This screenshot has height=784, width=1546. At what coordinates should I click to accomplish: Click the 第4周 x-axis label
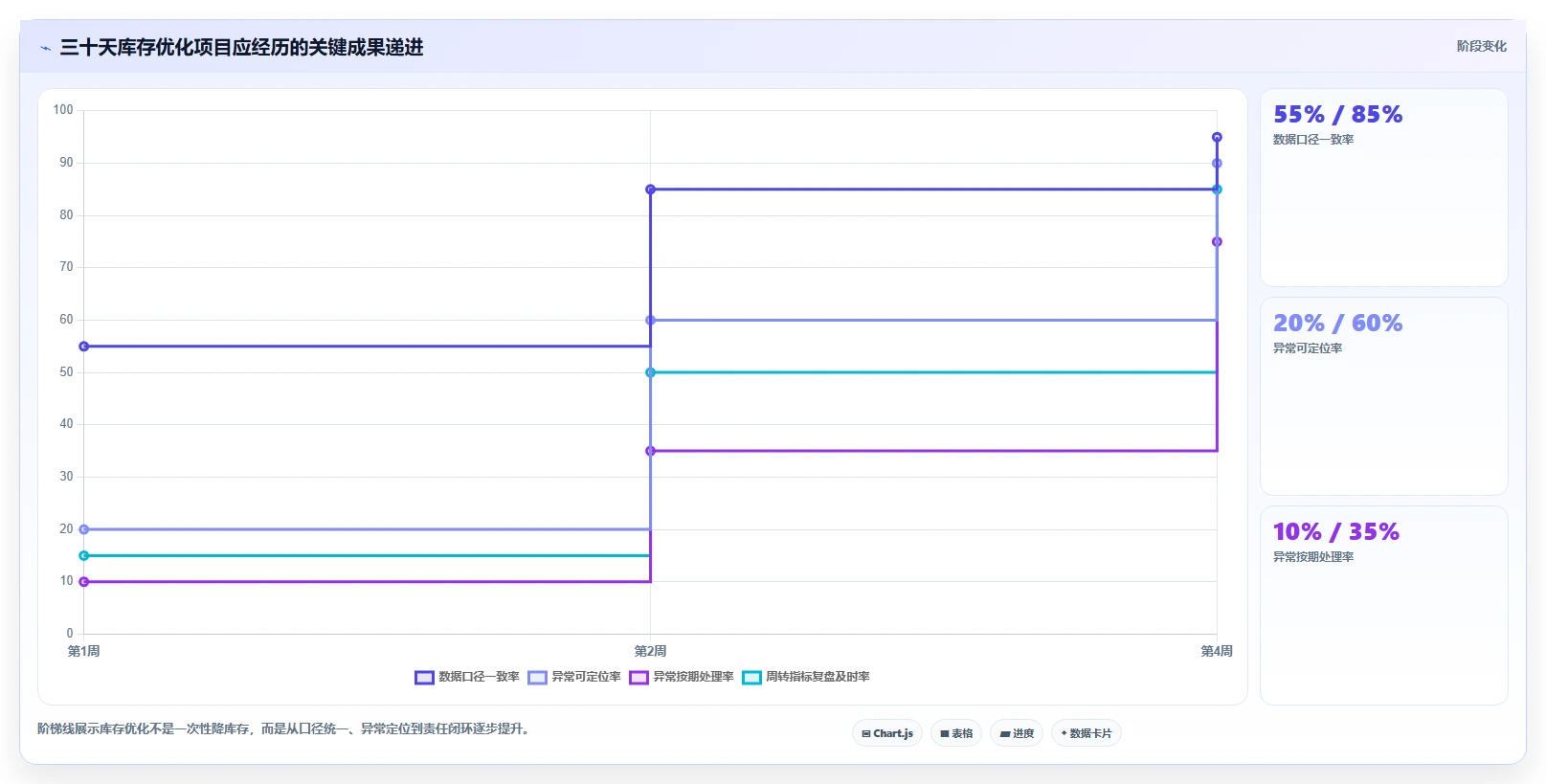click(1217, 651)
